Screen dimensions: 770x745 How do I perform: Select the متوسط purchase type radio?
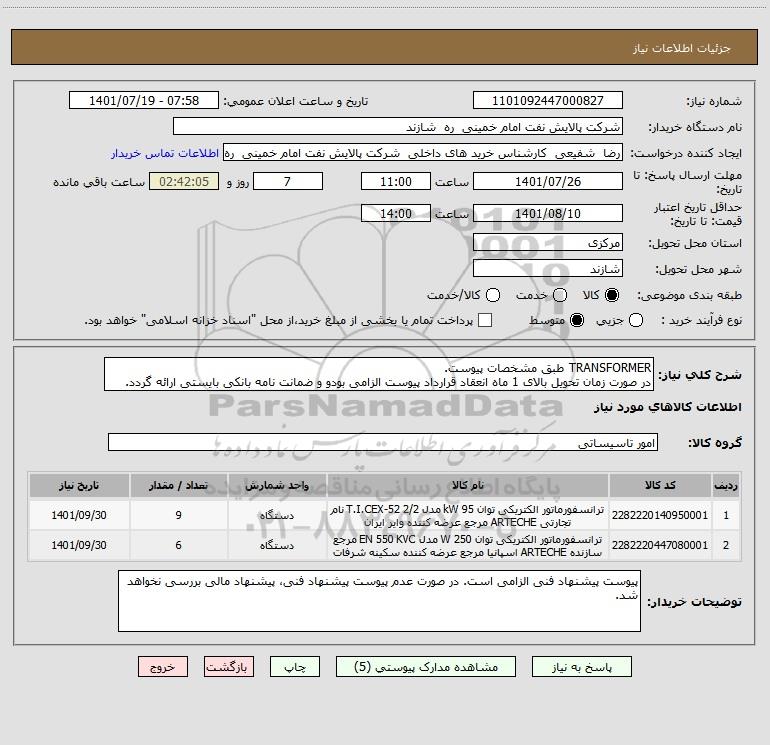[x=577, y=320]
